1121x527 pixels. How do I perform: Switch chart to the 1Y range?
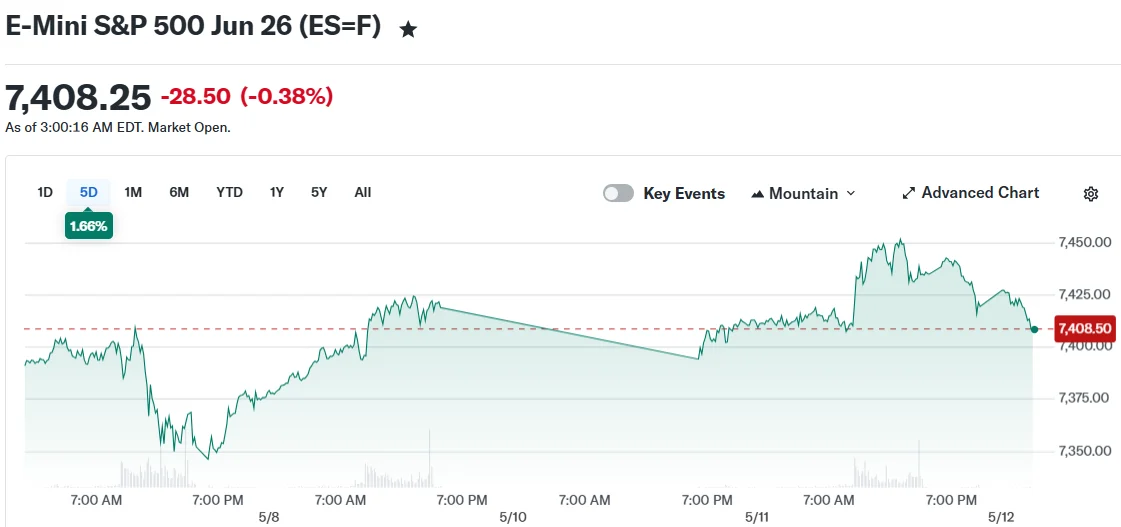(277, 192)
